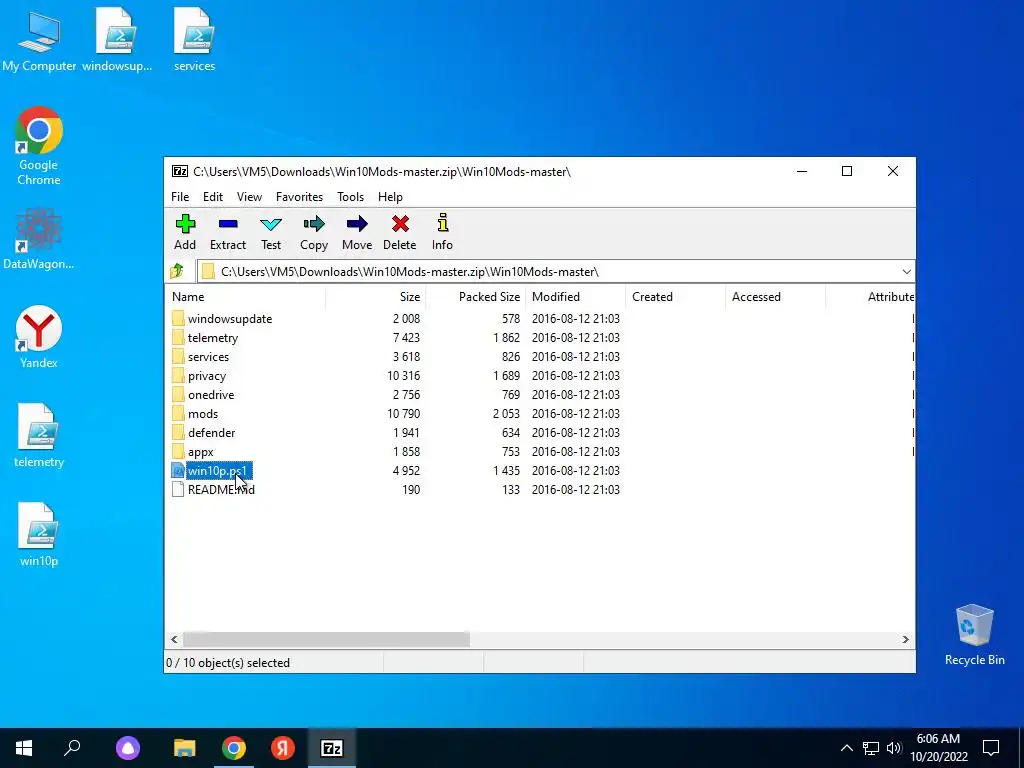
Task: Select Yandex desktop shortcut
Action: [x=39, y=337]
